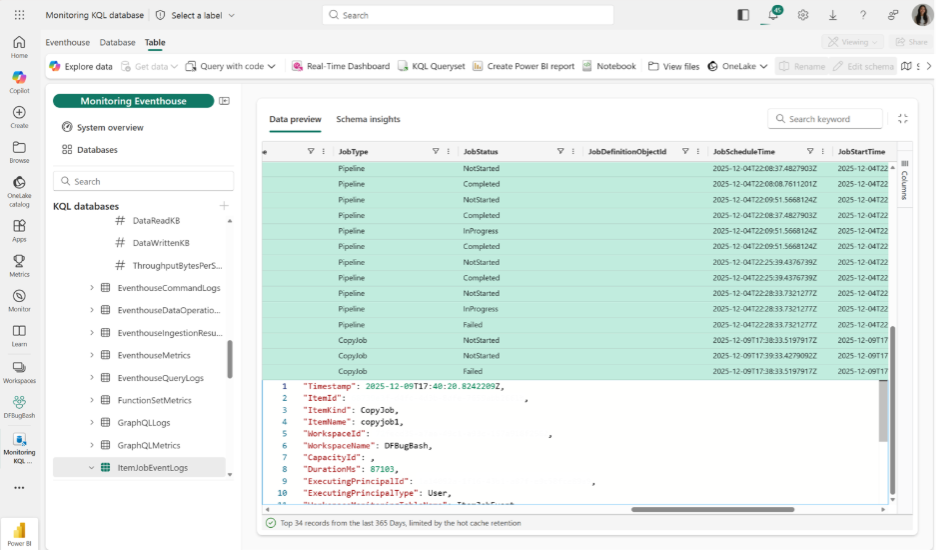Open the DFBugBash workspace icon
Viewport: 936px width, 550px height.
click(x=19, y=407)
